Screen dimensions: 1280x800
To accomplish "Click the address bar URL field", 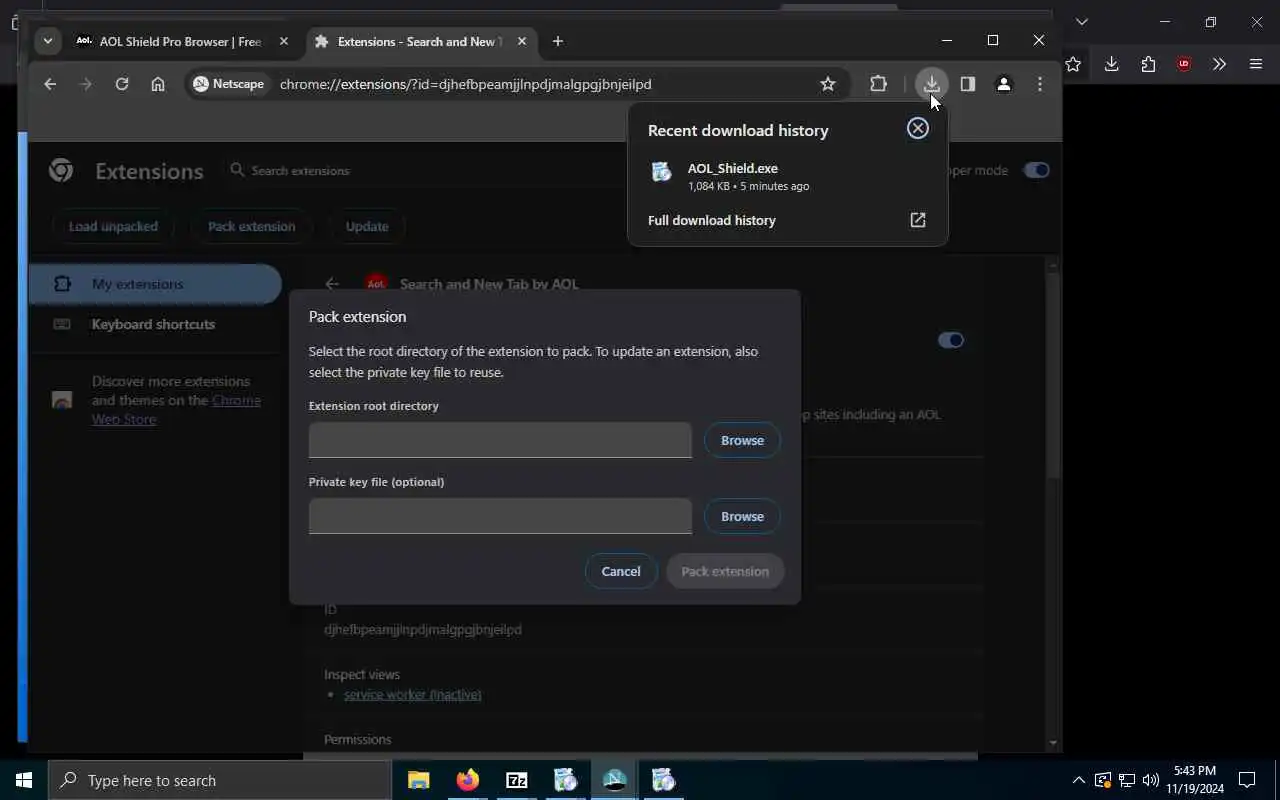I will (465, 84).
